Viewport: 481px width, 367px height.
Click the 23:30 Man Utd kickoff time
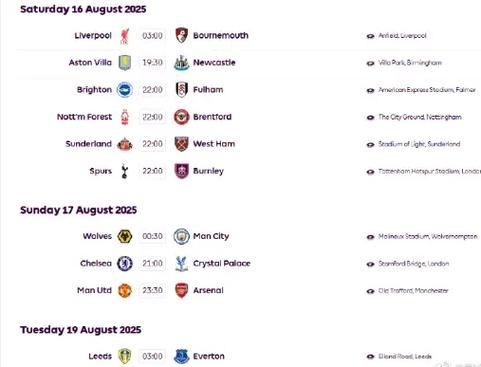pyautogui.click(x=152, y=290)
